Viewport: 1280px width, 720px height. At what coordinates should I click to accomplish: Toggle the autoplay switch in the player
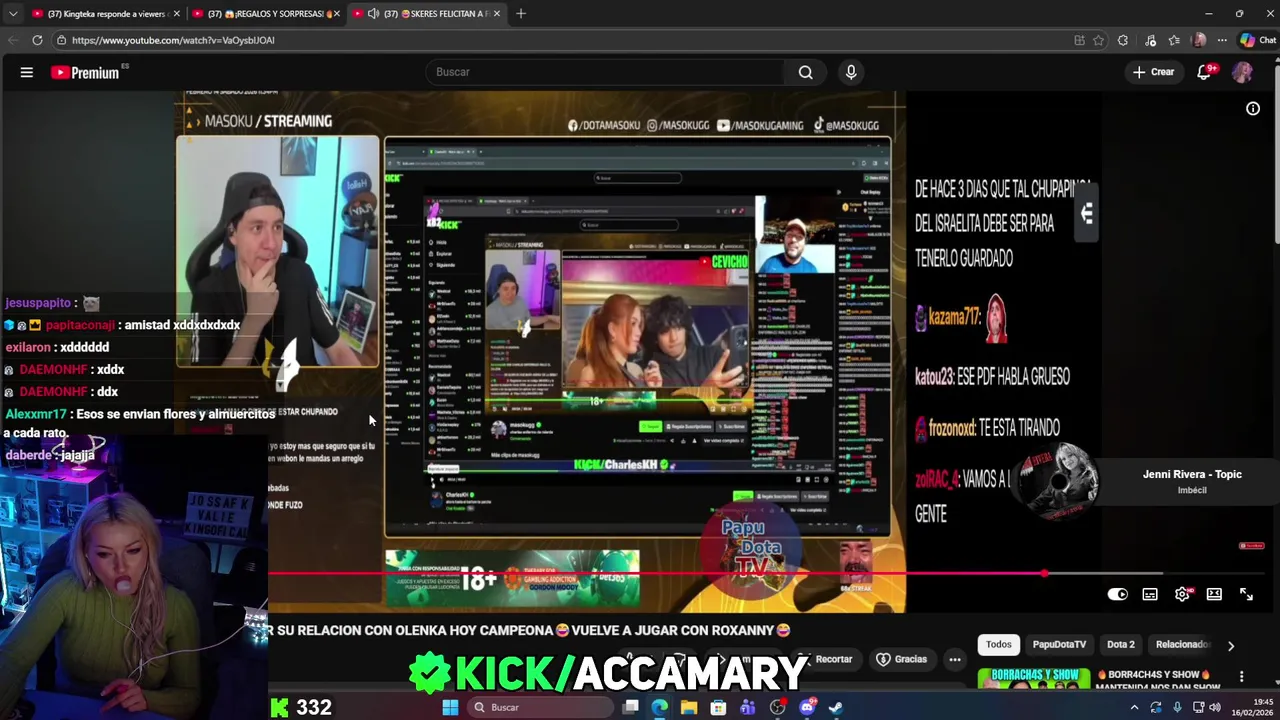coord(1118,594)
